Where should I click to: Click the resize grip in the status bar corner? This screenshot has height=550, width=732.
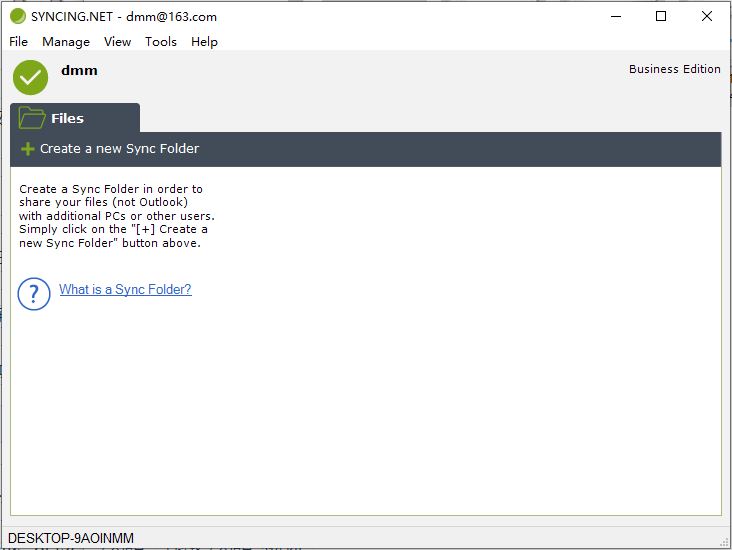724,542
